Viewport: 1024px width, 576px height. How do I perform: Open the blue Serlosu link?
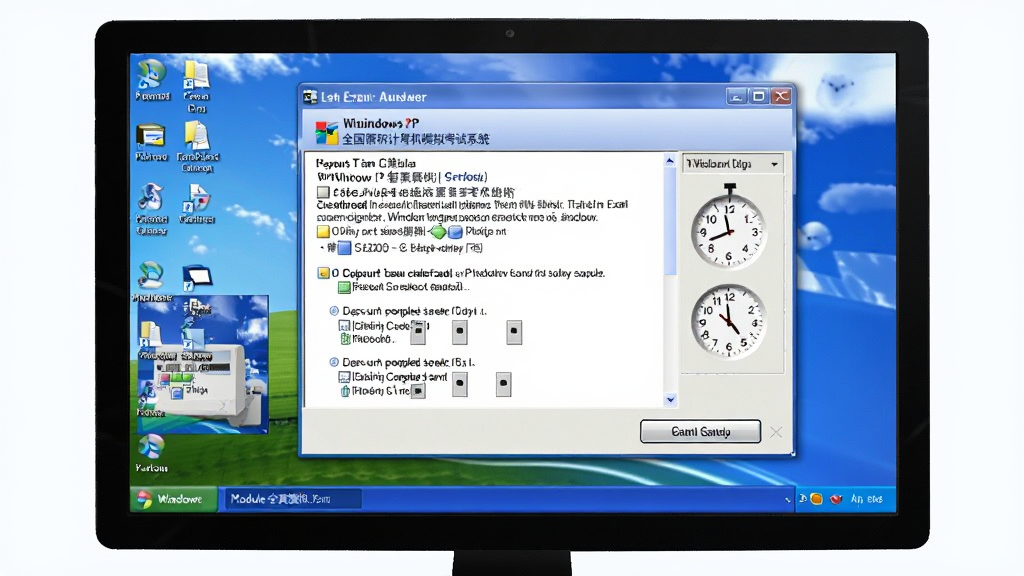tap(464, 177)
